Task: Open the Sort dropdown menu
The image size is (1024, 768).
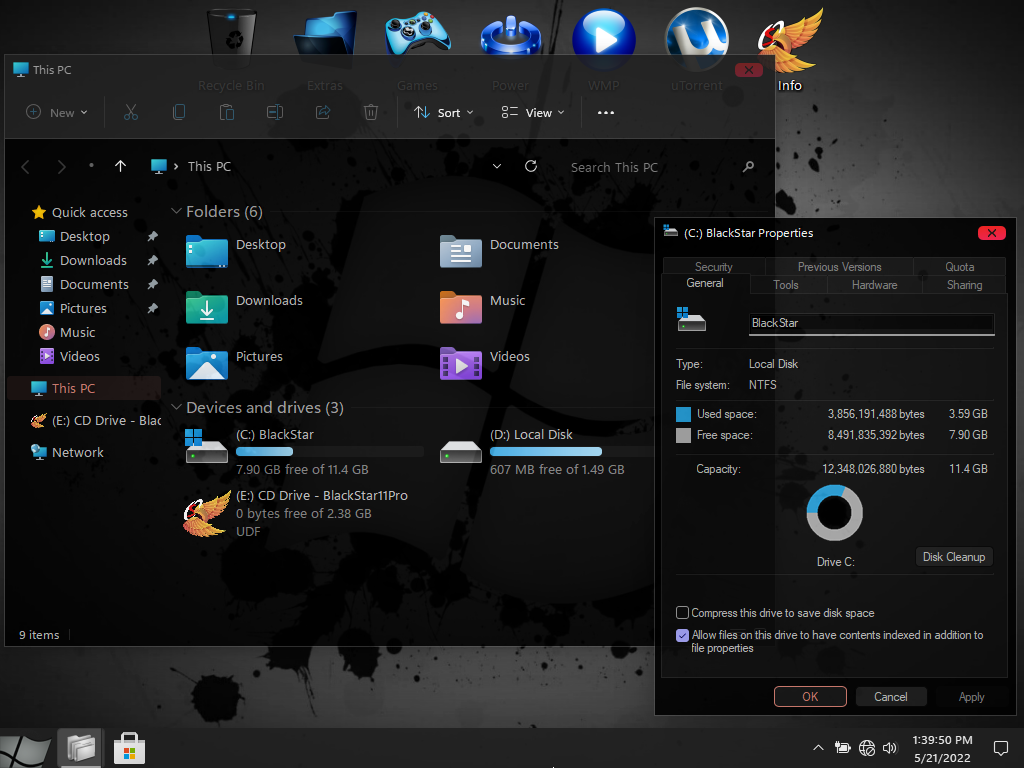Action: 443,112
